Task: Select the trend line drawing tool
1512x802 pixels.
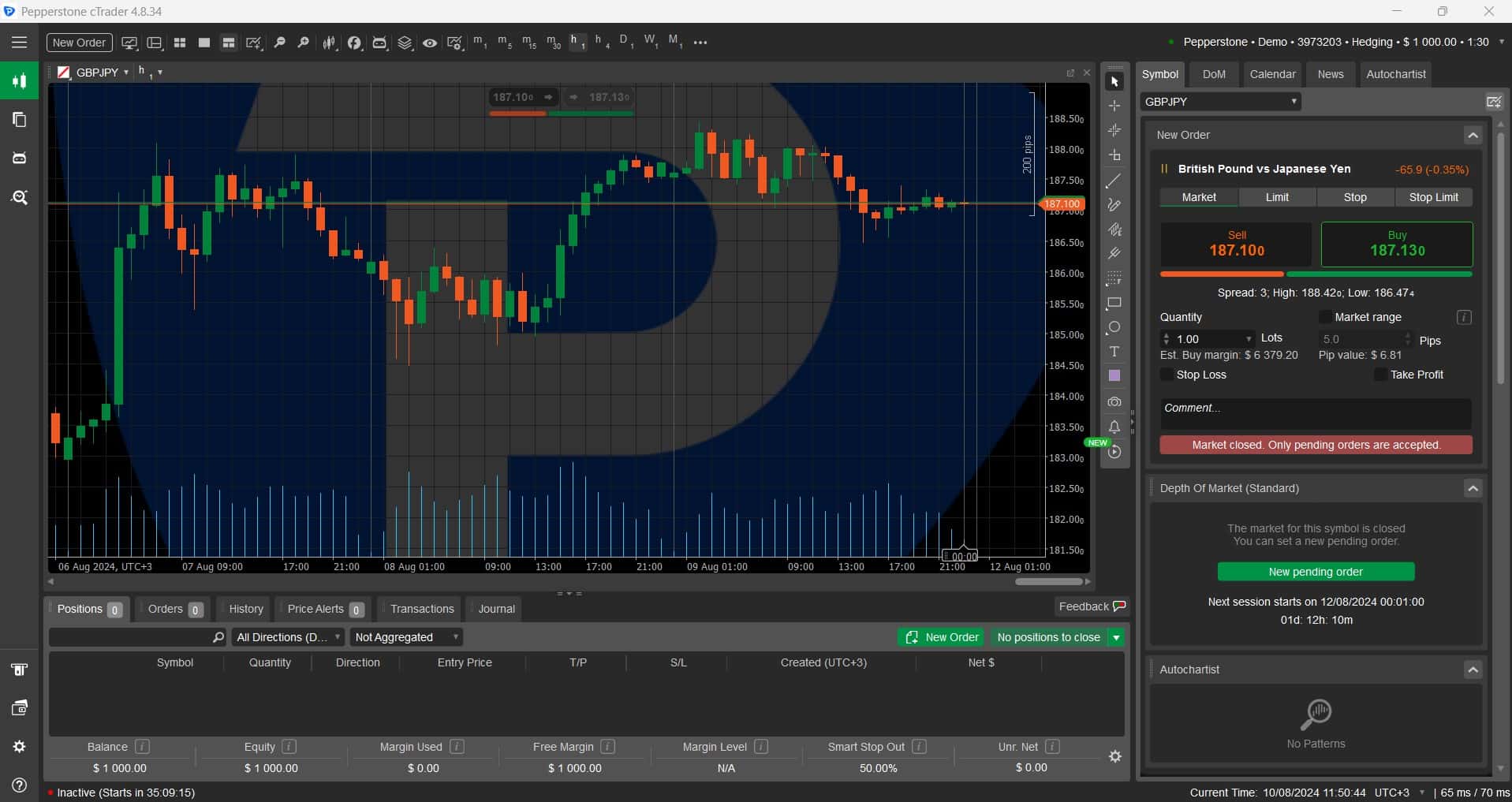Action: [1114, 180]
